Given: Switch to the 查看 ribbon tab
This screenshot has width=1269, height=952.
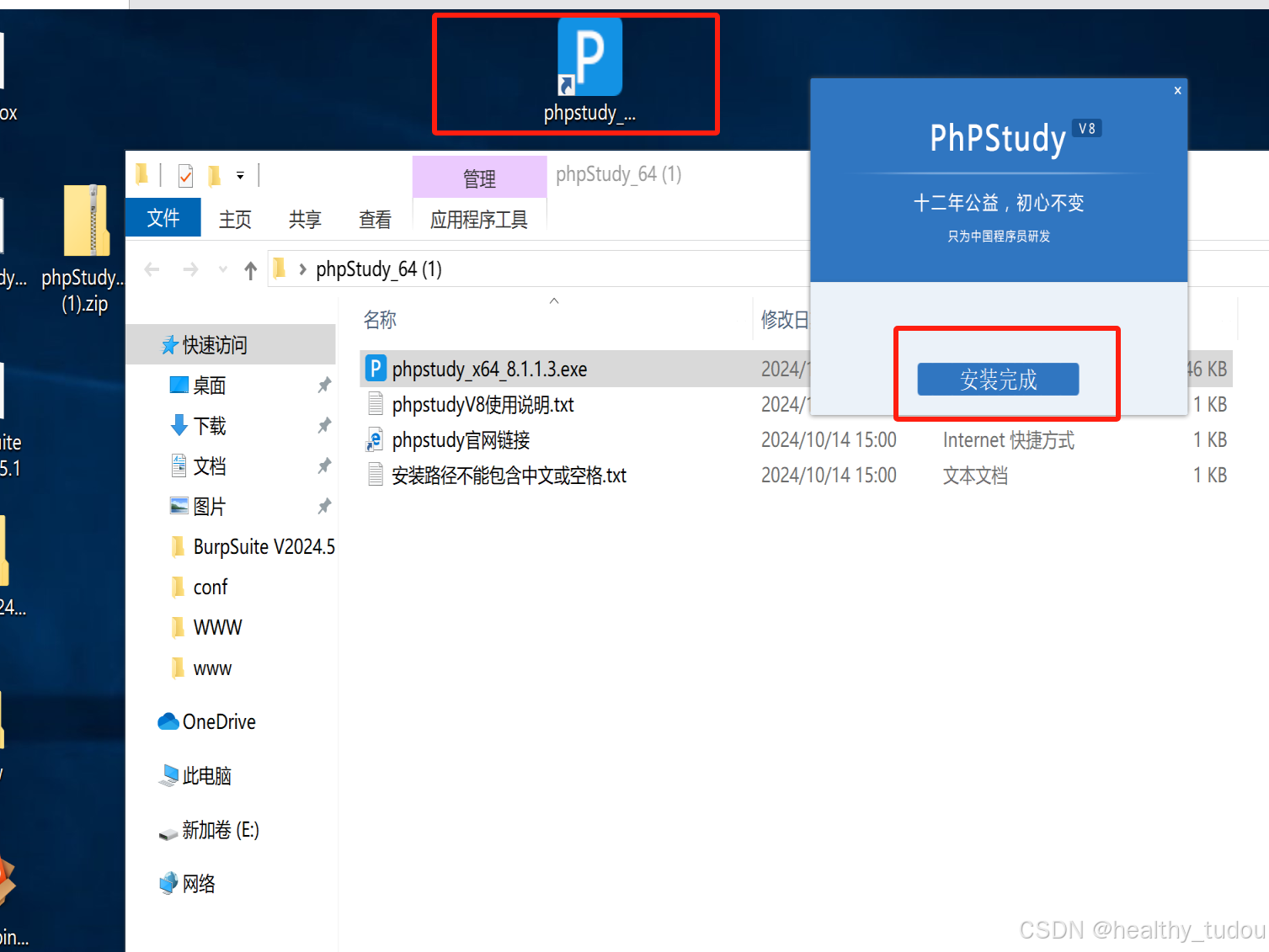Looking at the screenshot, I should point(375,219).
